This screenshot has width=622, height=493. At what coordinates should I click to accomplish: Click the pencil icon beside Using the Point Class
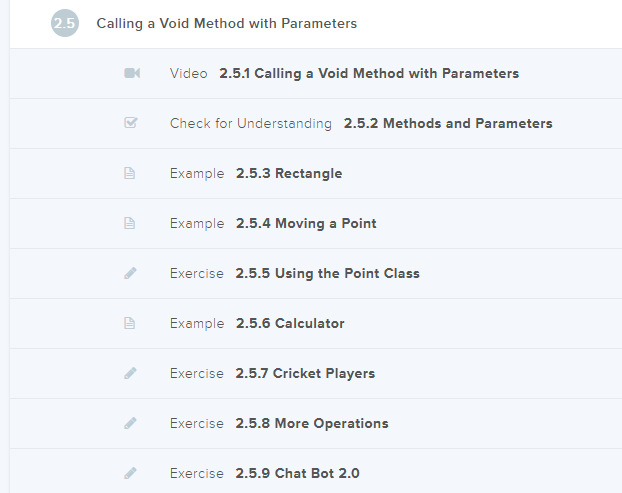(x=130, y=273)
